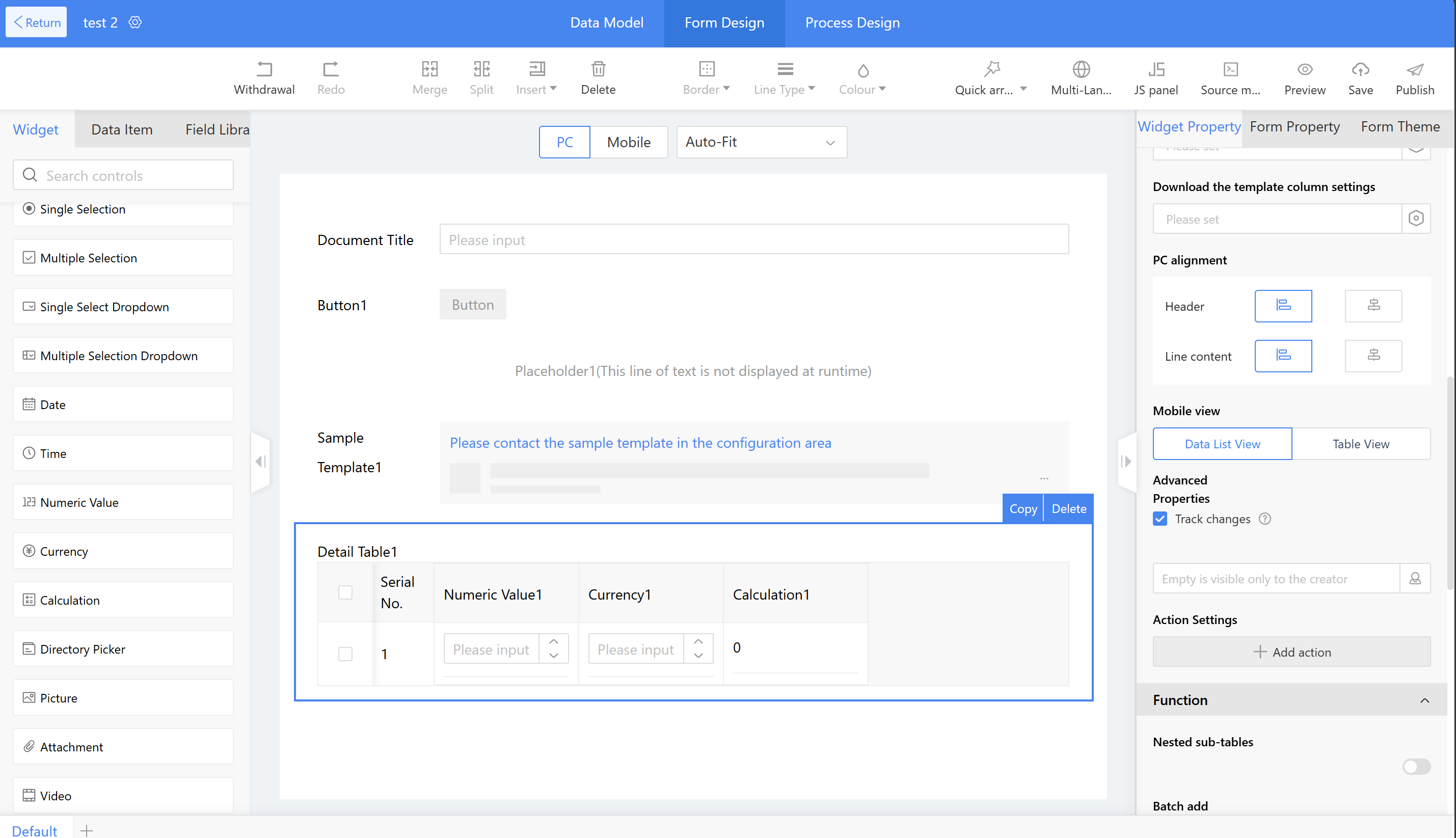Screen dimensions: 1456x838
Task: Click the Add action button
Action: [1291, 652]
